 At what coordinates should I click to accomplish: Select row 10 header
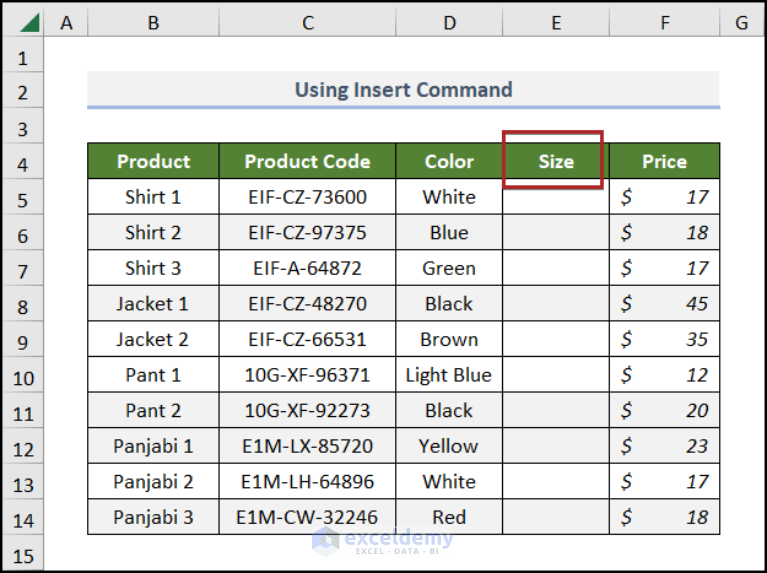coord(23,375)
